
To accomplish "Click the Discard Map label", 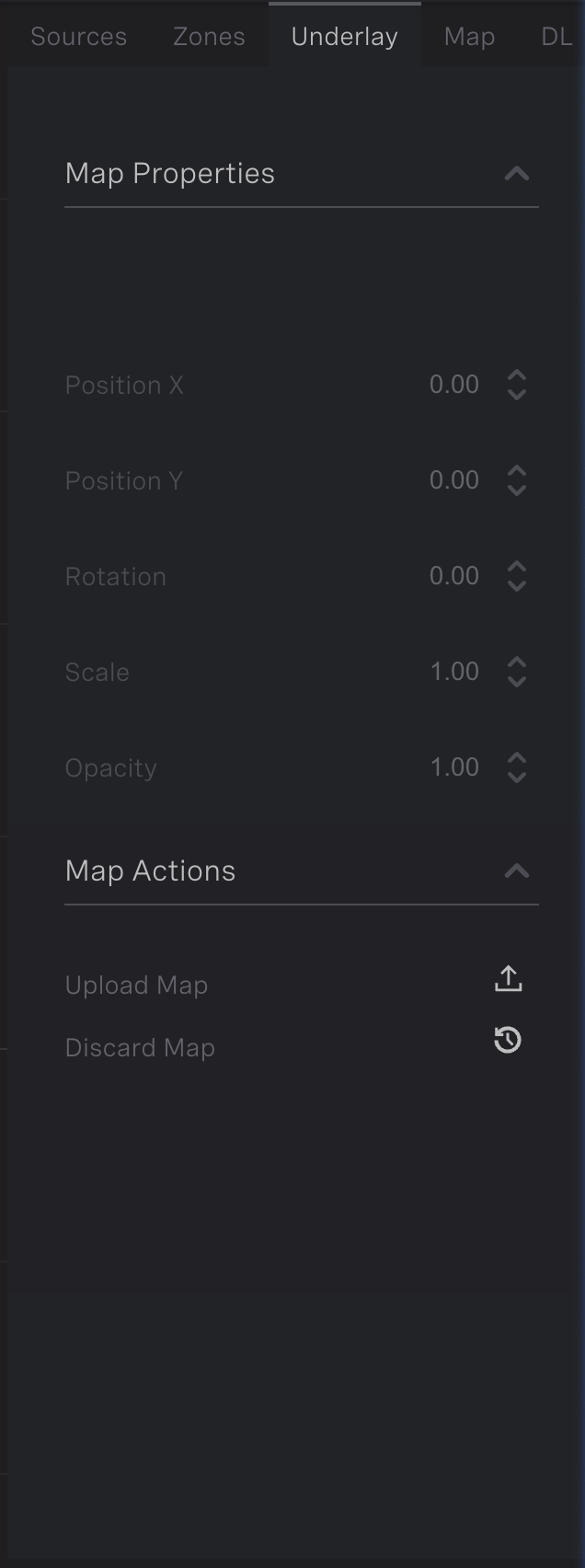I will (x=140, y=1048).
